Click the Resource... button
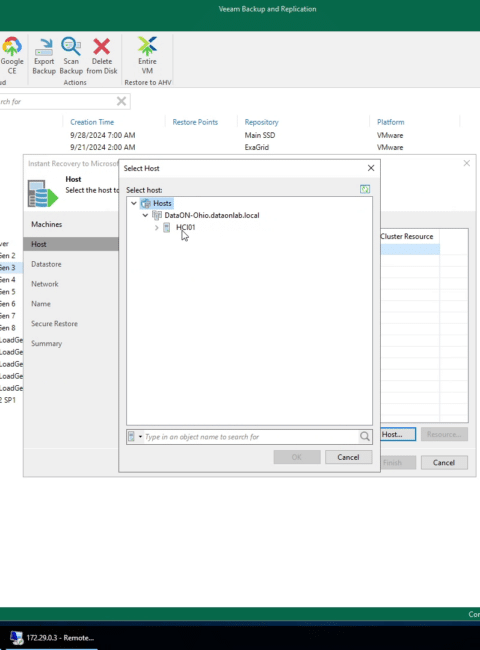The height and width of the screenshot is (650, 480). 444,434
